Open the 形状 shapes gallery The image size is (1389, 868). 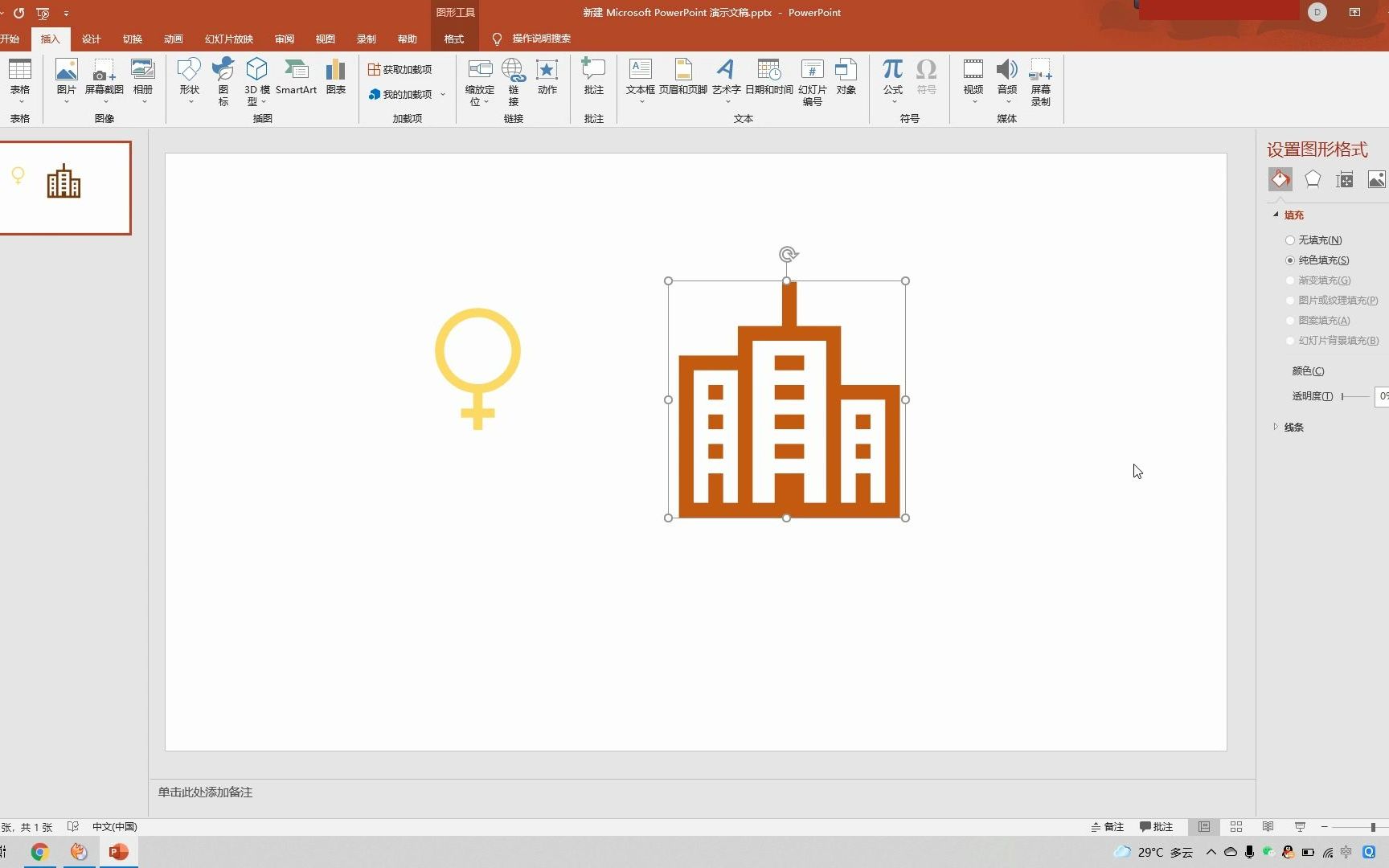[x=190, y=70]
